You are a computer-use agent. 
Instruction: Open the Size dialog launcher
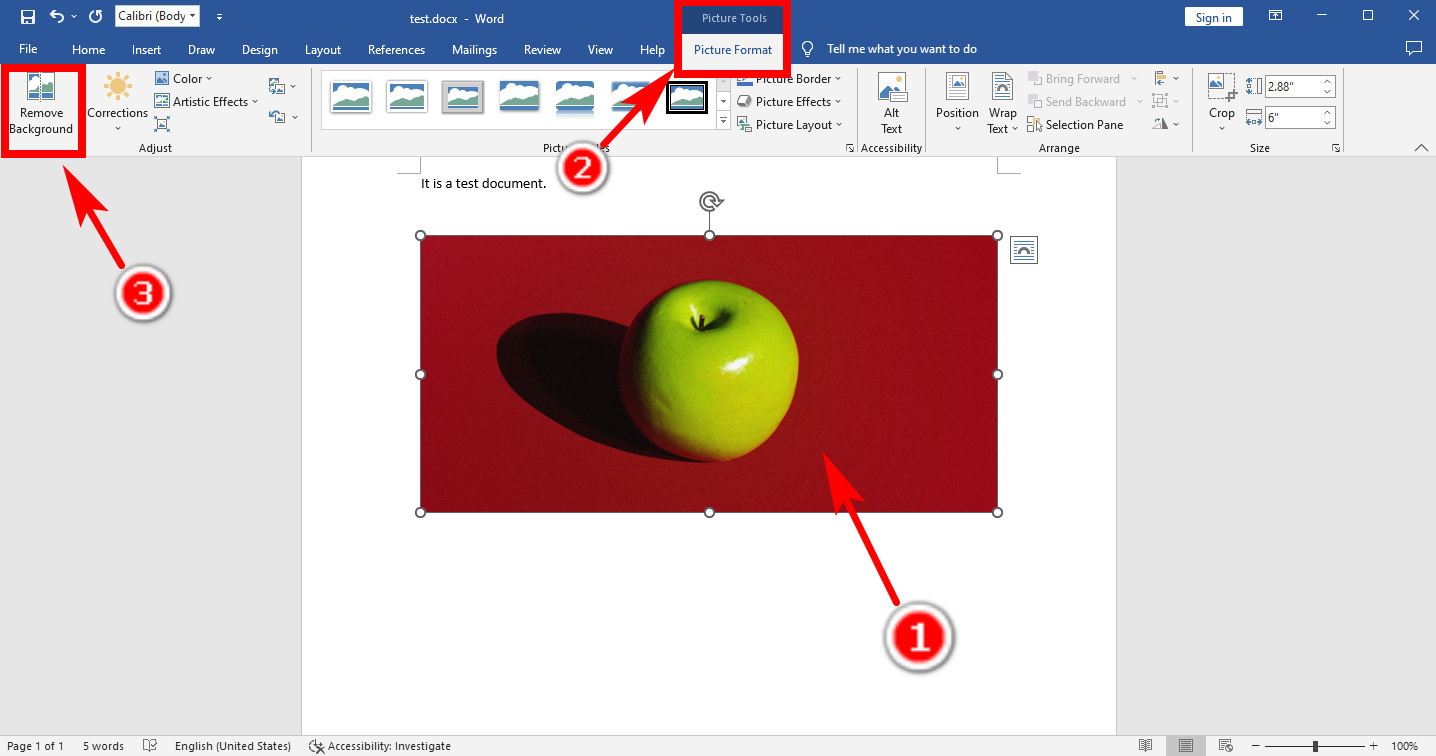coord(1335,148)
